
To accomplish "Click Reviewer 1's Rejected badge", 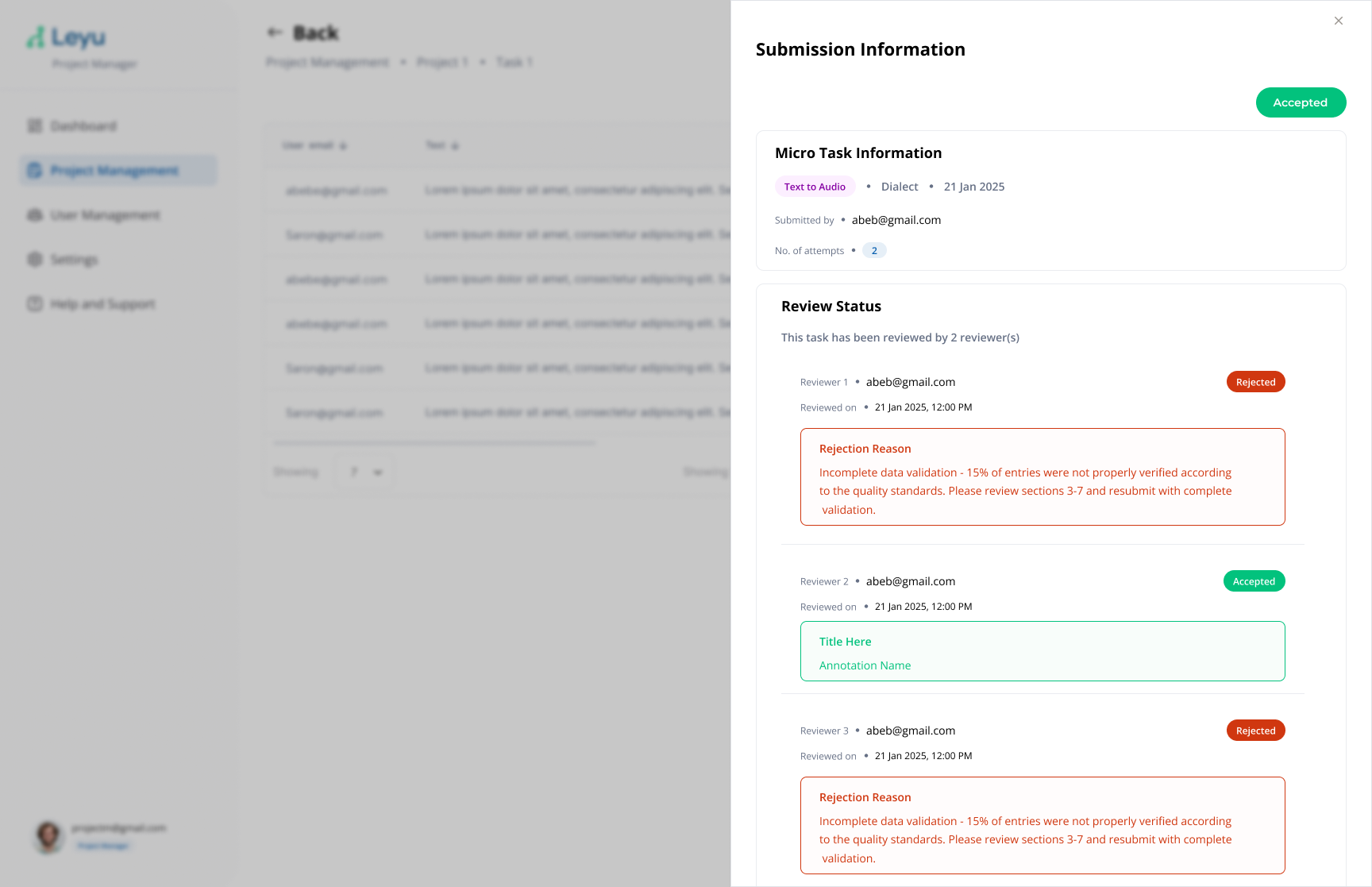I will click(x=1255, y=382).
